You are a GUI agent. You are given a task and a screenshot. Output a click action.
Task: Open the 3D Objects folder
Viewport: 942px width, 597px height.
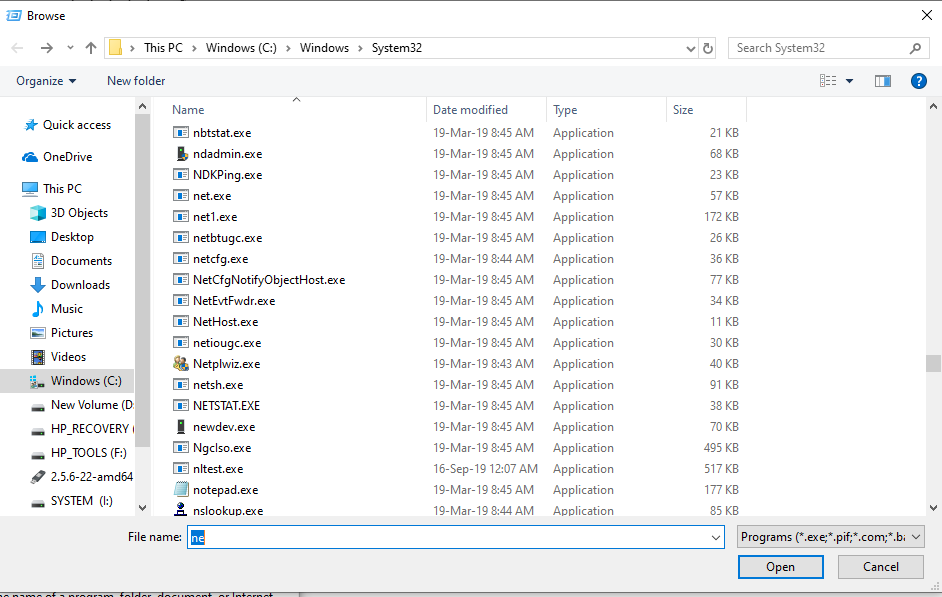coord(79,213)
